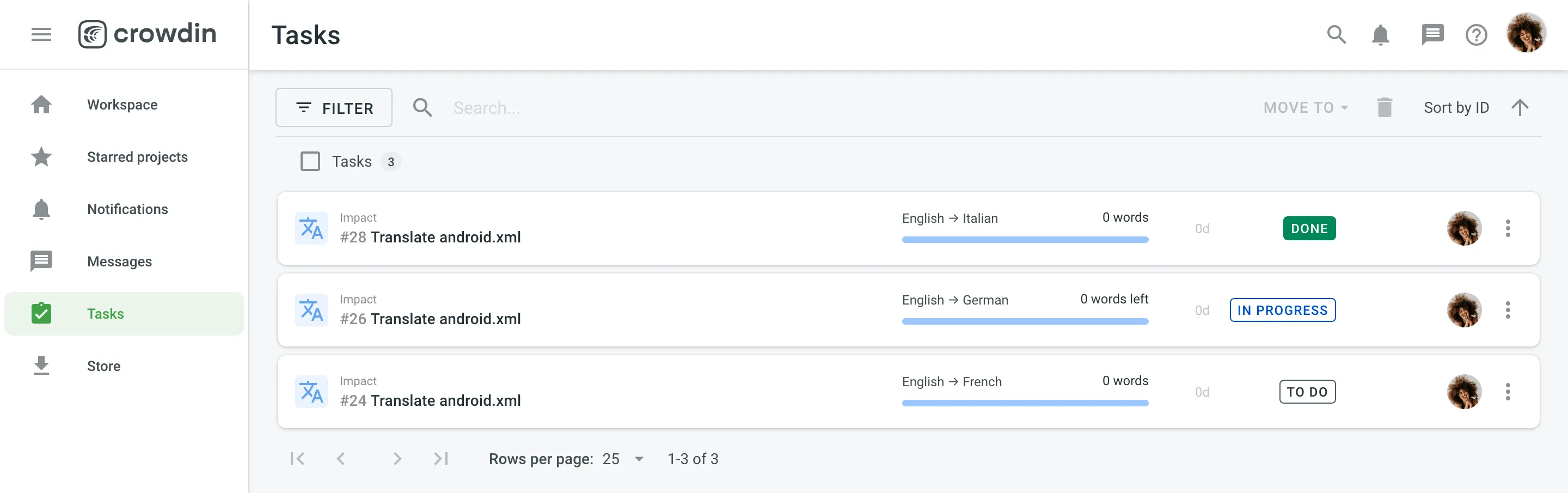
Task: Open the notifications bell in header
Action: pos(1380,35)
